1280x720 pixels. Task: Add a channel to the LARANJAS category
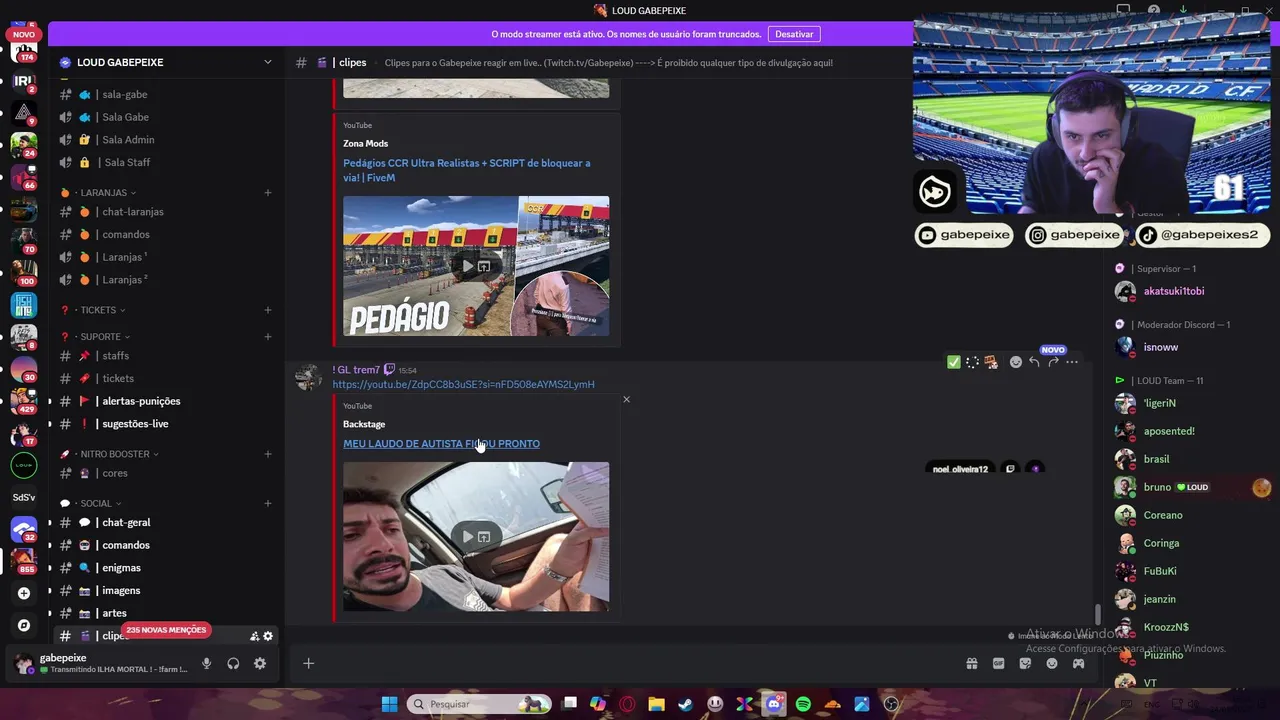click(x=268, y=192)
